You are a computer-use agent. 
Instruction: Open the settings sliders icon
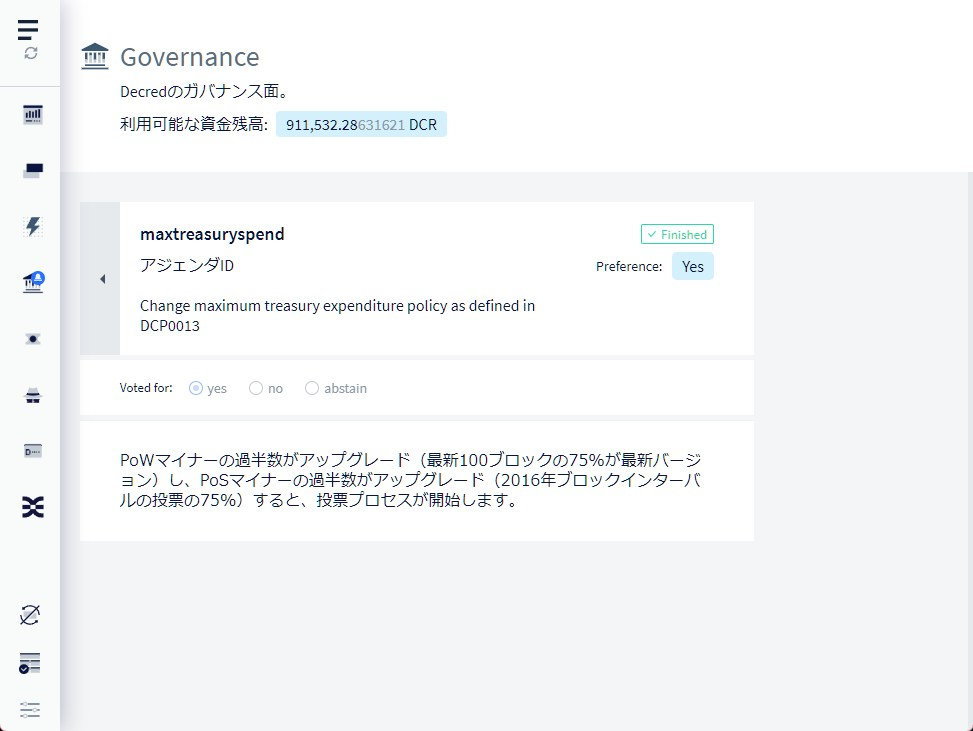30,710
